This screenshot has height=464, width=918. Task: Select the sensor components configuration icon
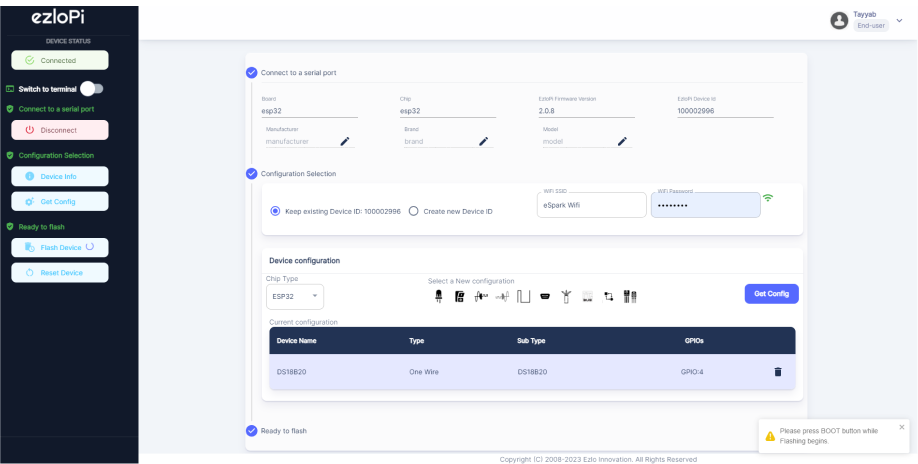point(630,297)
